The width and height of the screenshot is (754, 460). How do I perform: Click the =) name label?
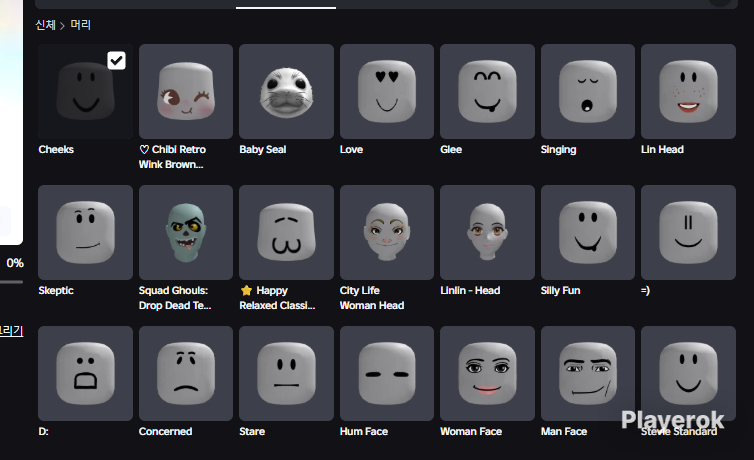pyautogui.click(x=645, y=290)
